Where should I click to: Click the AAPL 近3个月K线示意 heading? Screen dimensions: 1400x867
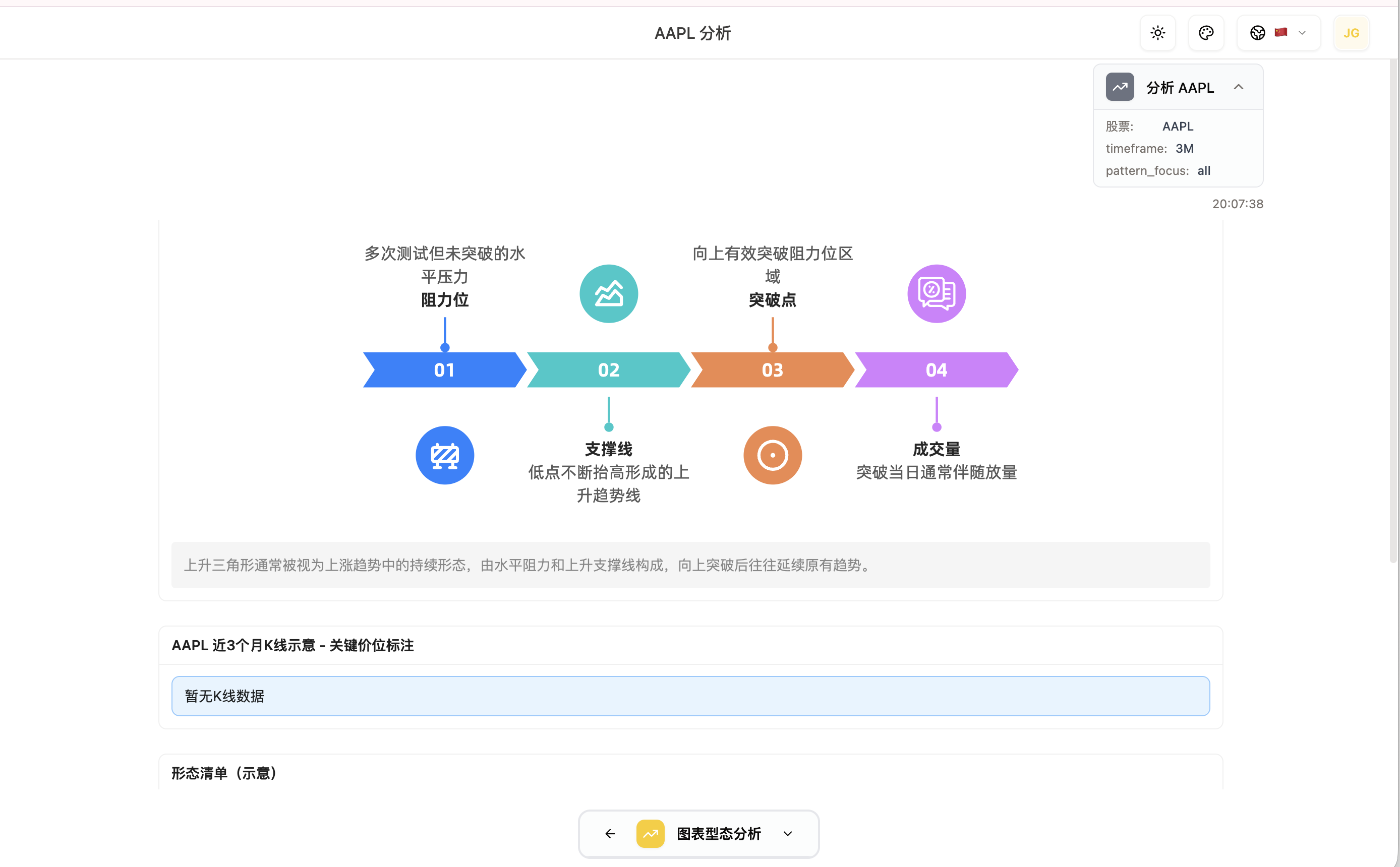293,645
